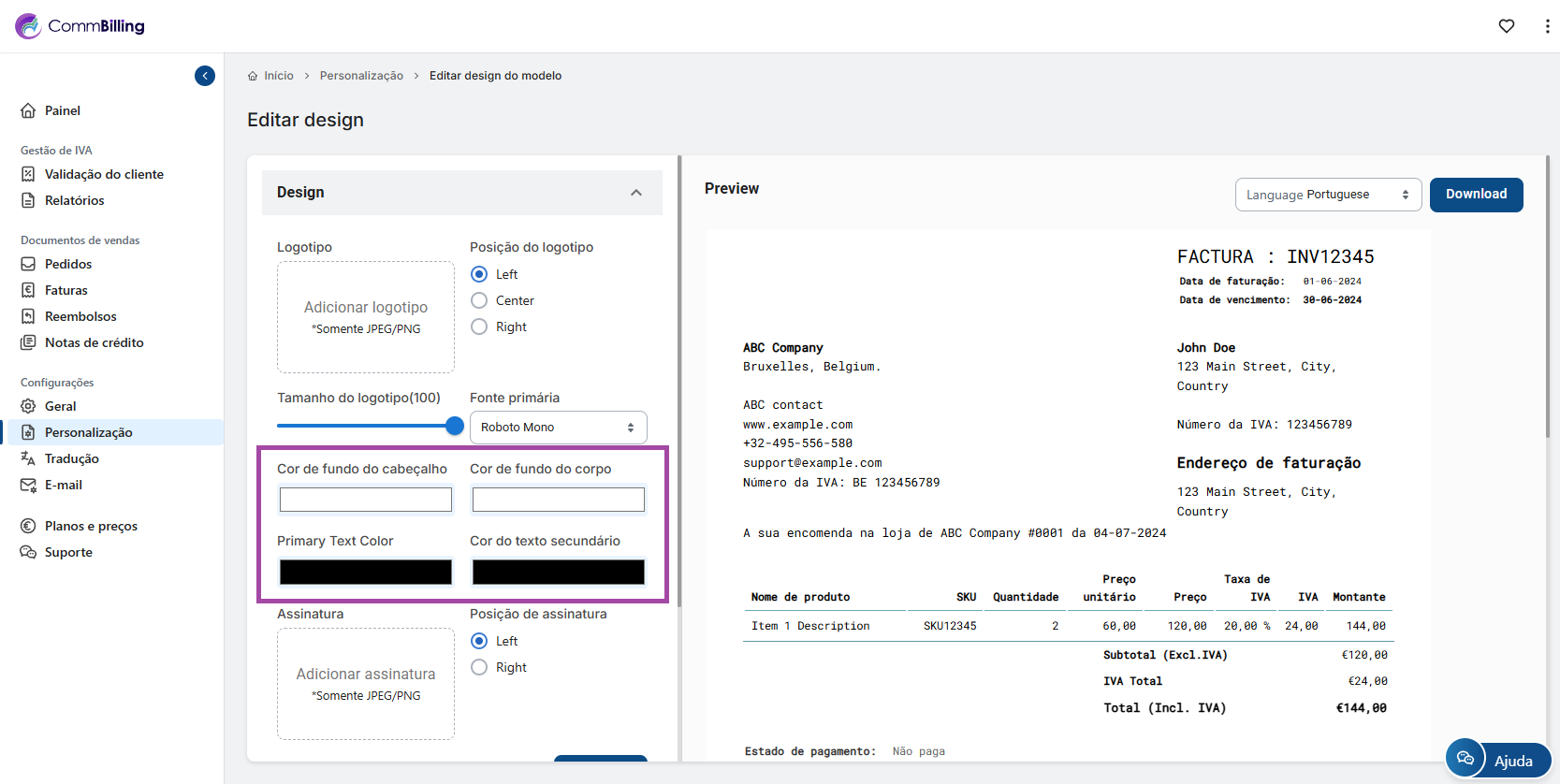Click the Personalização file icon
The height and width of the screenshot is (784, 1560).
(28, 432)
